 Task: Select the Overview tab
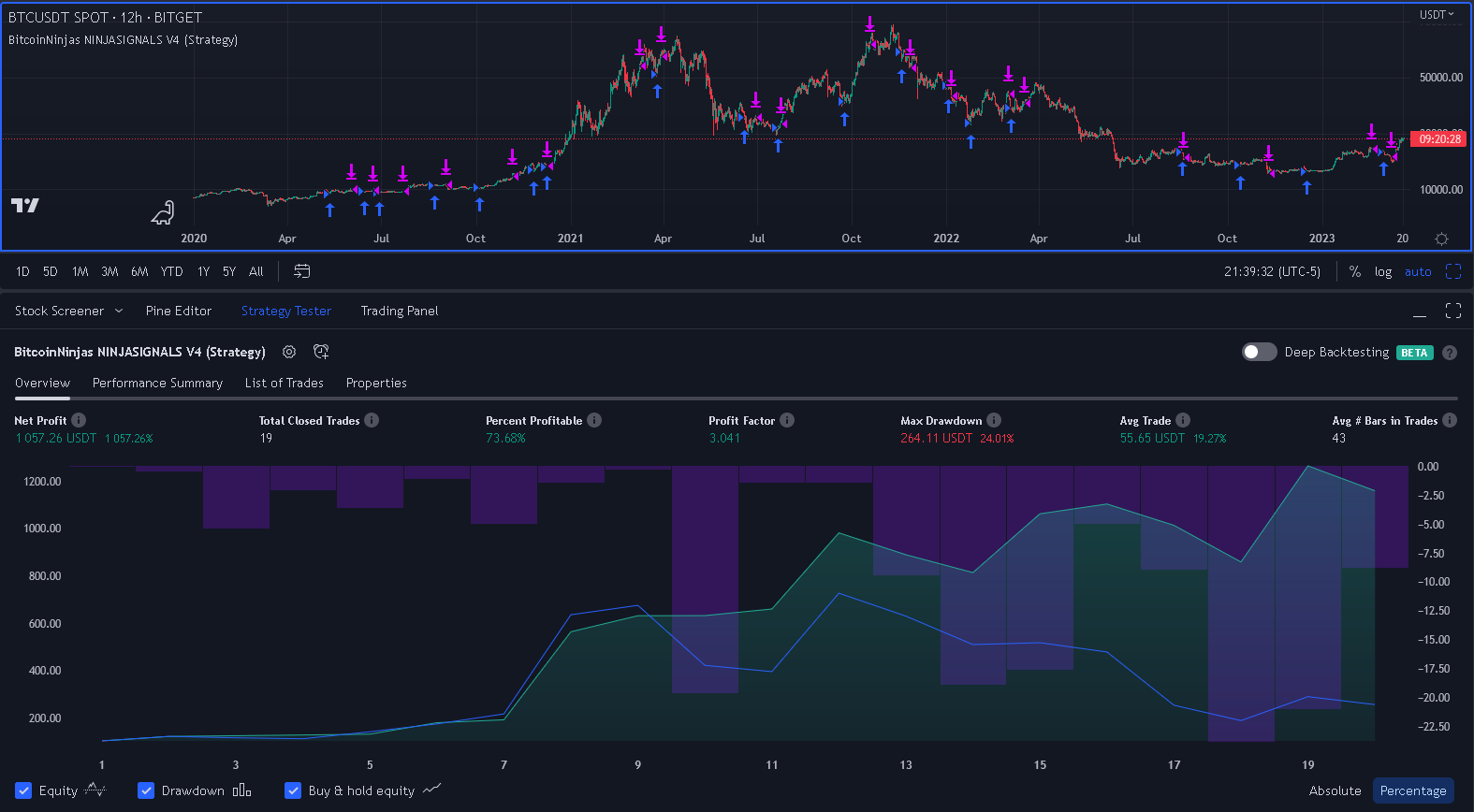[42, 383]
